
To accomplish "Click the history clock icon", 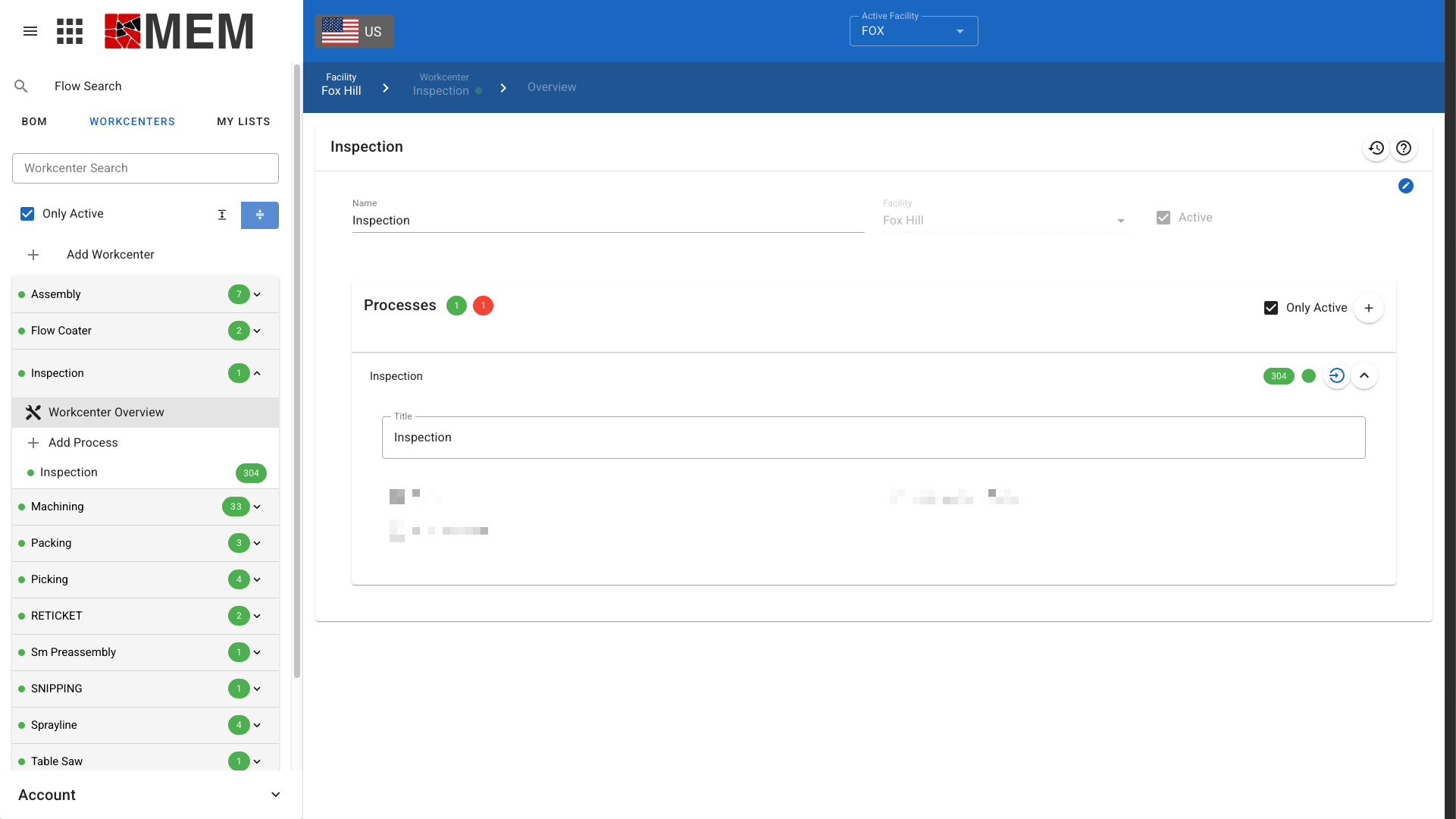I will tap(1376, 148).
